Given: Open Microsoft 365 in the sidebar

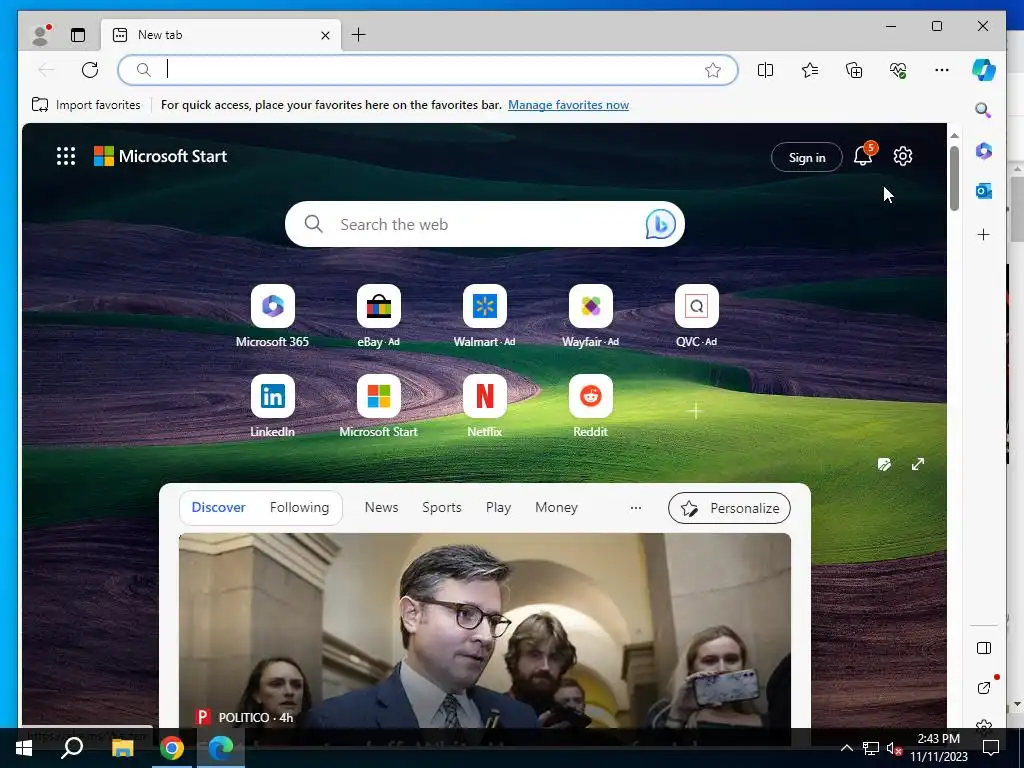Looking at the screenshot, I should click(x=984, y=152).
